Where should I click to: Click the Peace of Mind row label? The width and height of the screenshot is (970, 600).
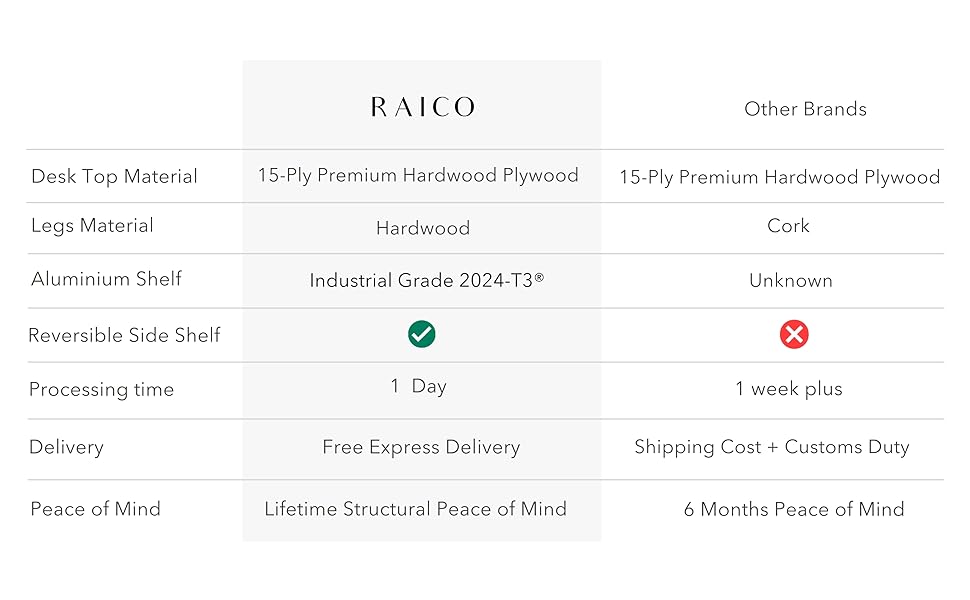(95, 509)
